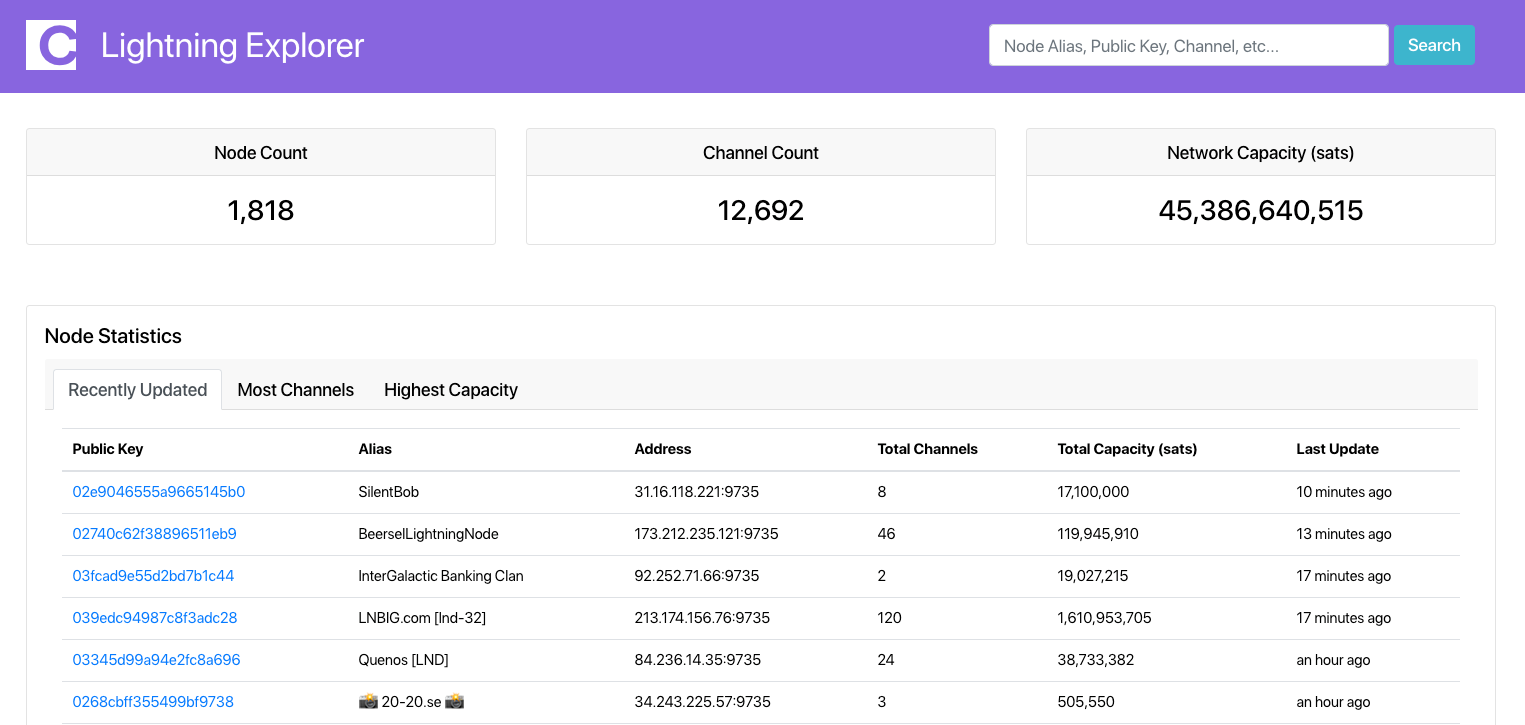Click the Lightning Explorer logo icon
The image size is (1525, 725).
pyautogui.click(x=51, y=45)
